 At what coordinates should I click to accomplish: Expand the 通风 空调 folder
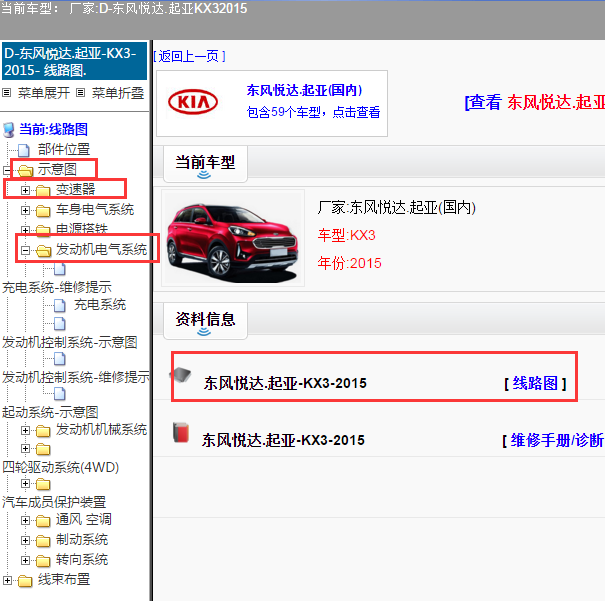point(25,520)
